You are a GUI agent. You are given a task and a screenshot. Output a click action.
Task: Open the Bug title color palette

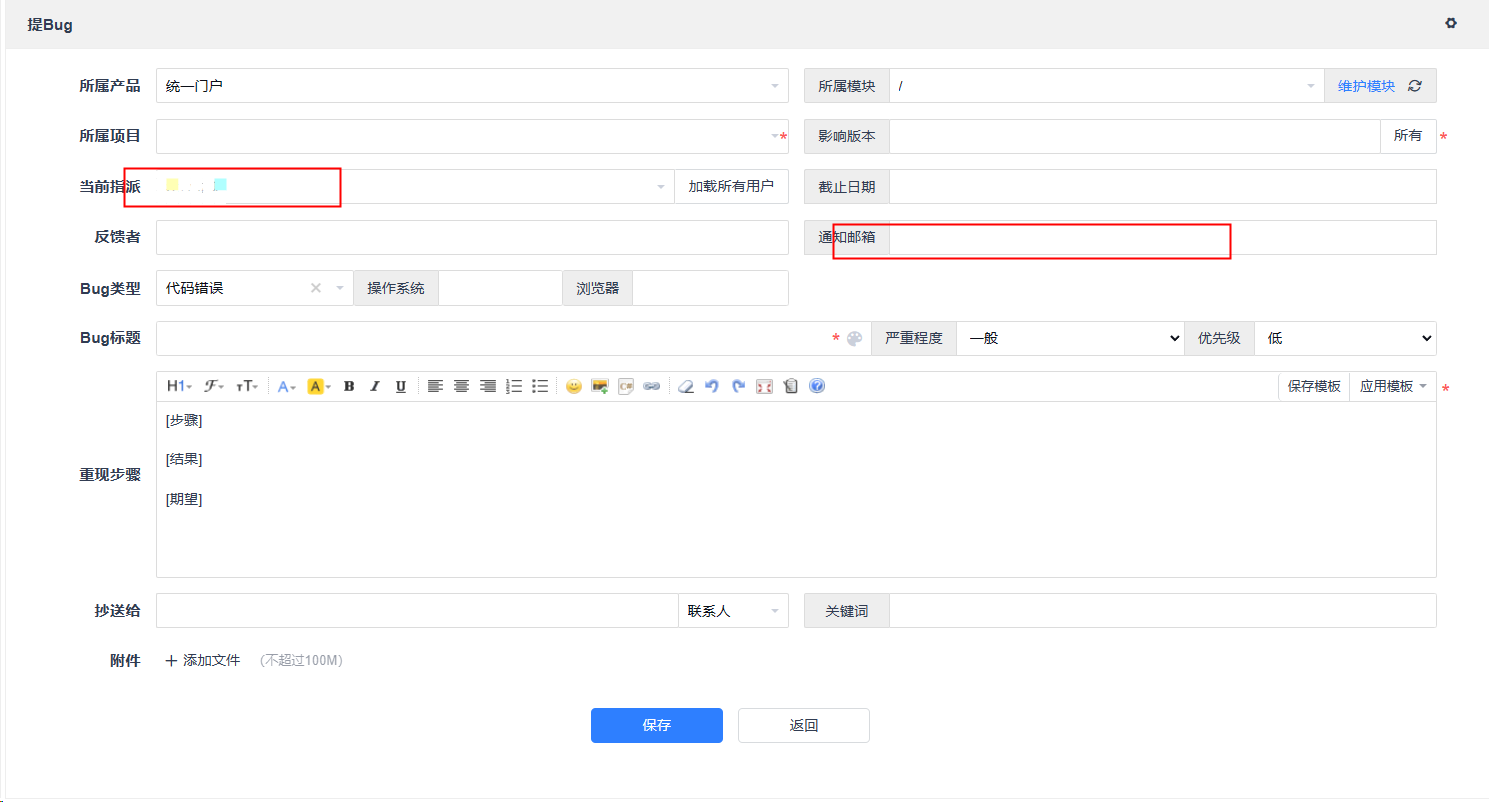click(854, 339)
